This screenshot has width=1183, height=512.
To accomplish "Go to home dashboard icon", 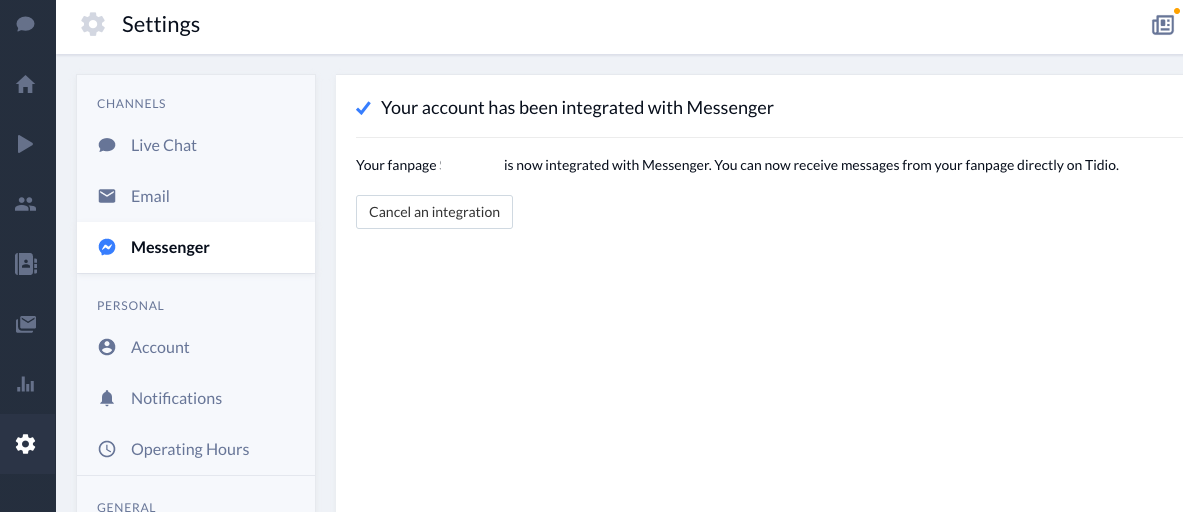I will pyautogui.click(x=26, y=84).
